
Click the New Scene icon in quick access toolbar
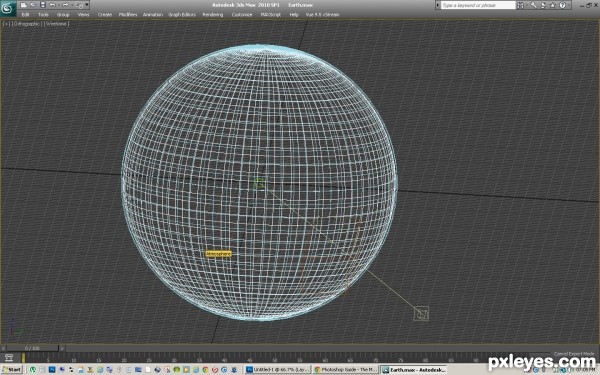pyautogui.click(x=24, y=5)
